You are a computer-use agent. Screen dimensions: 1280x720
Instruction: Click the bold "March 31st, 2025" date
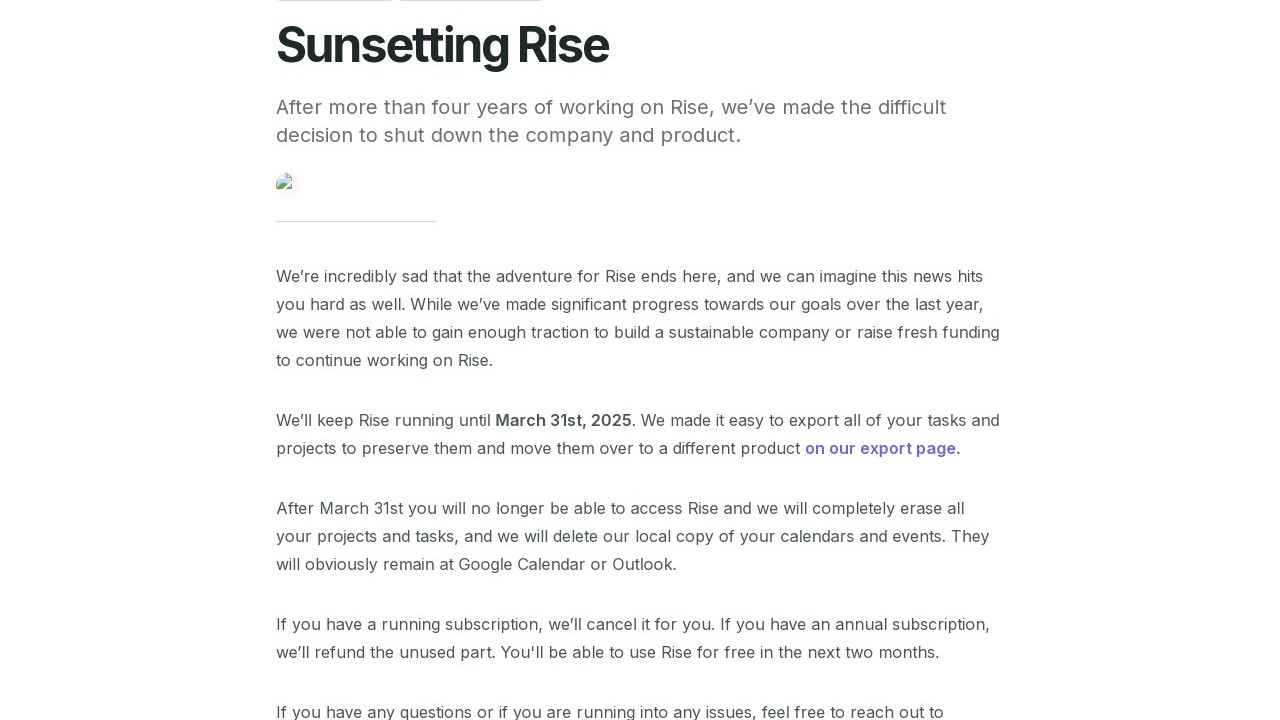(x=563, y=421)
